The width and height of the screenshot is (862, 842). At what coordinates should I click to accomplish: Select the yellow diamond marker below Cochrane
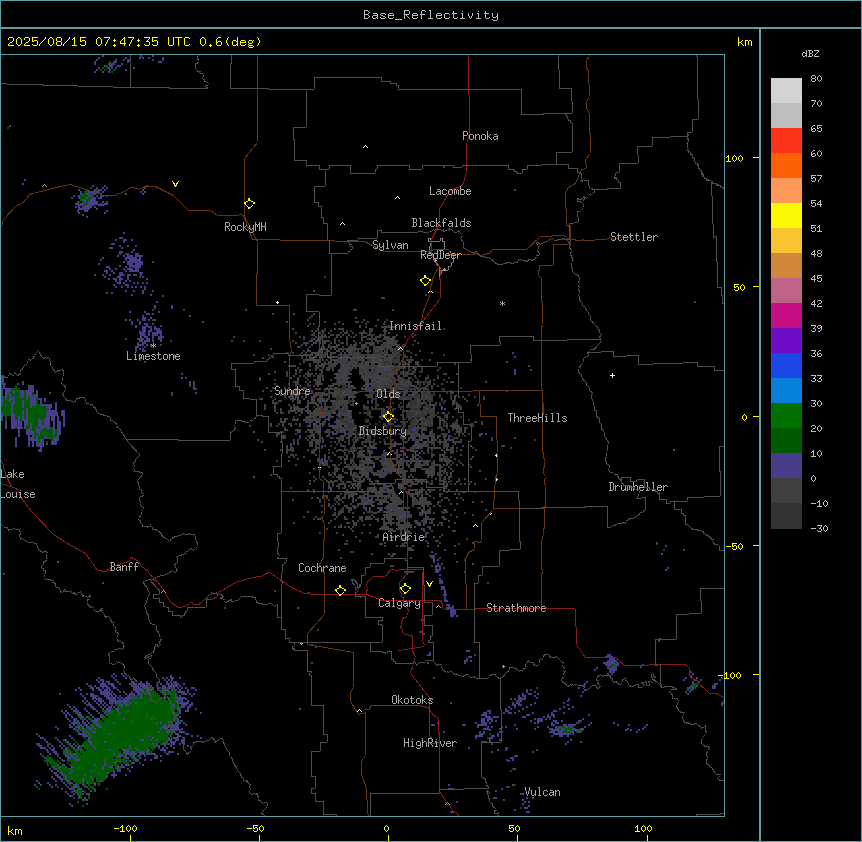(x=340, y=590)
